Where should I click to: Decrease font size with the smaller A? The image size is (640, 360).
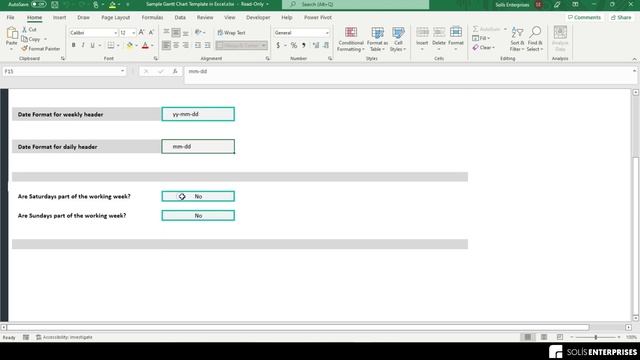pos(151,32)
